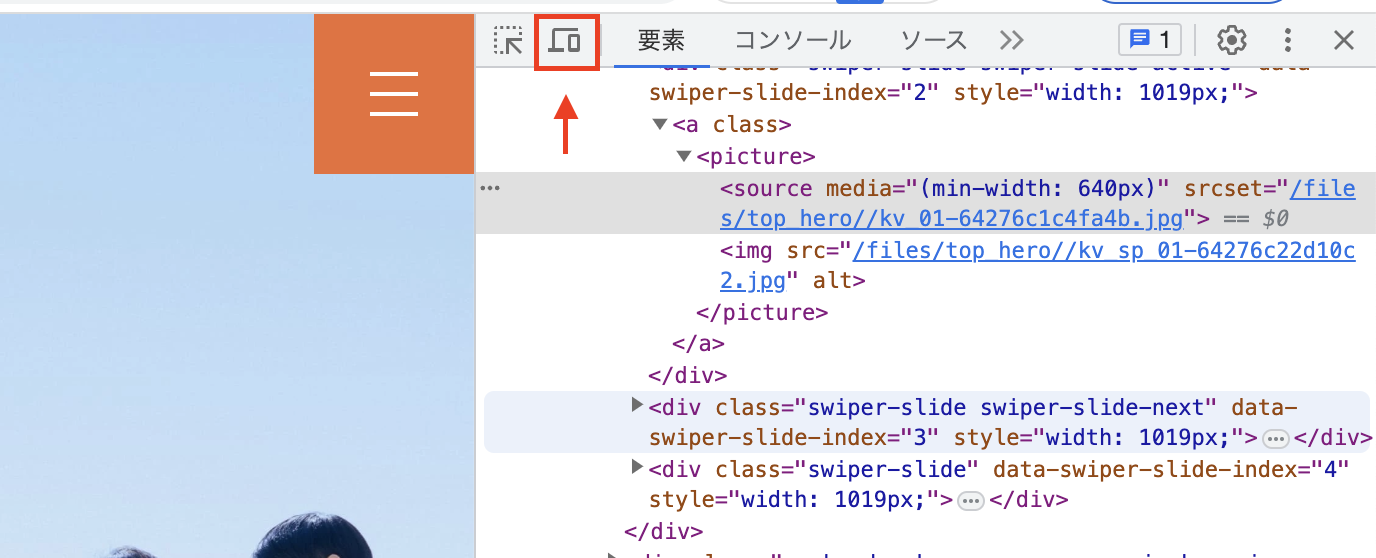1376x558 pixels.
Task: Open the hamburger menu on orange background
Action: pos(393,94)
